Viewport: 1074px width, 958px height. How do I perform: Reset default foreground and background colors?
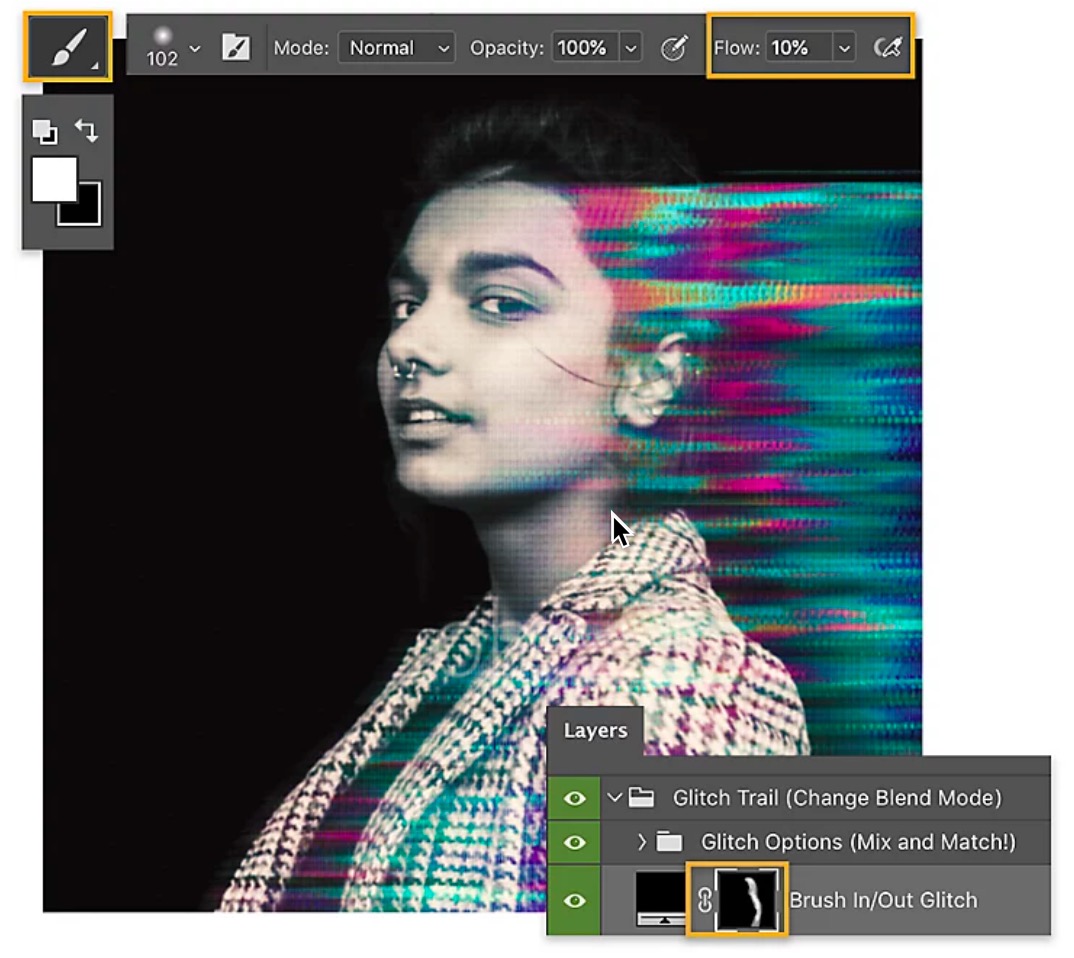click(44, 131)
